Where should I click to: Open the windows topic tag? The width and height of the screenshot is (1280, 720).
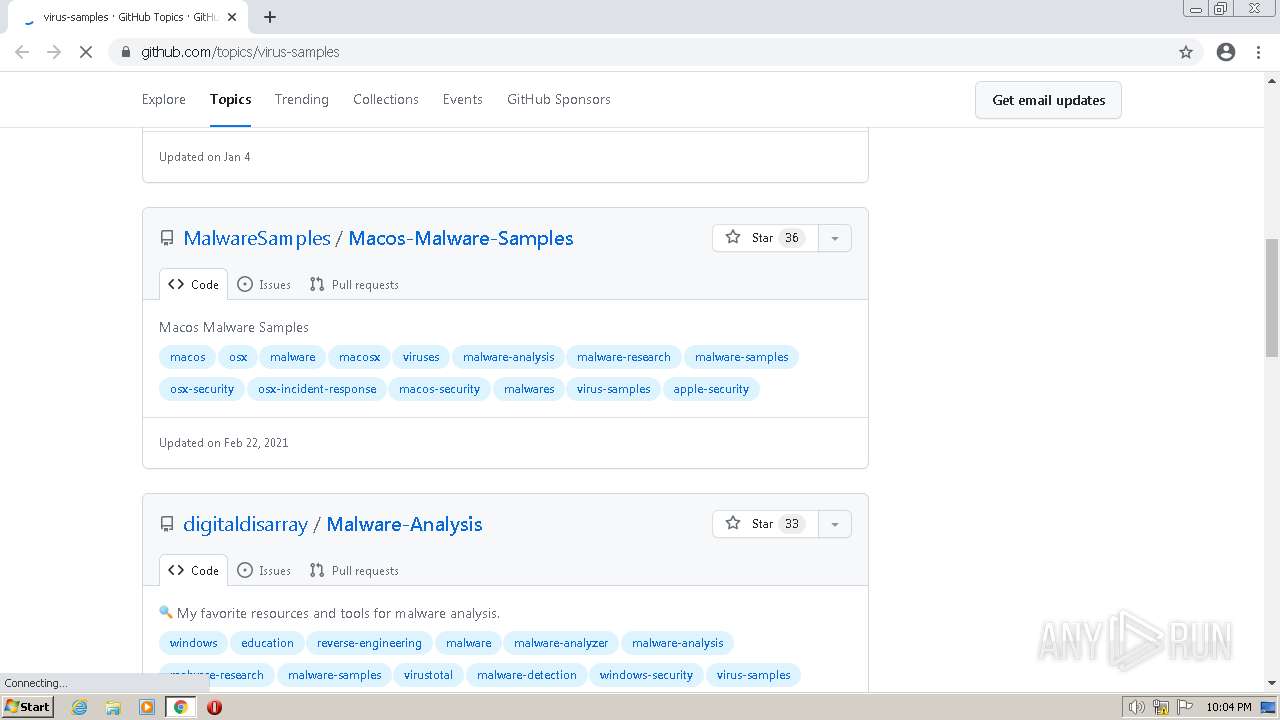click(194, 643)
